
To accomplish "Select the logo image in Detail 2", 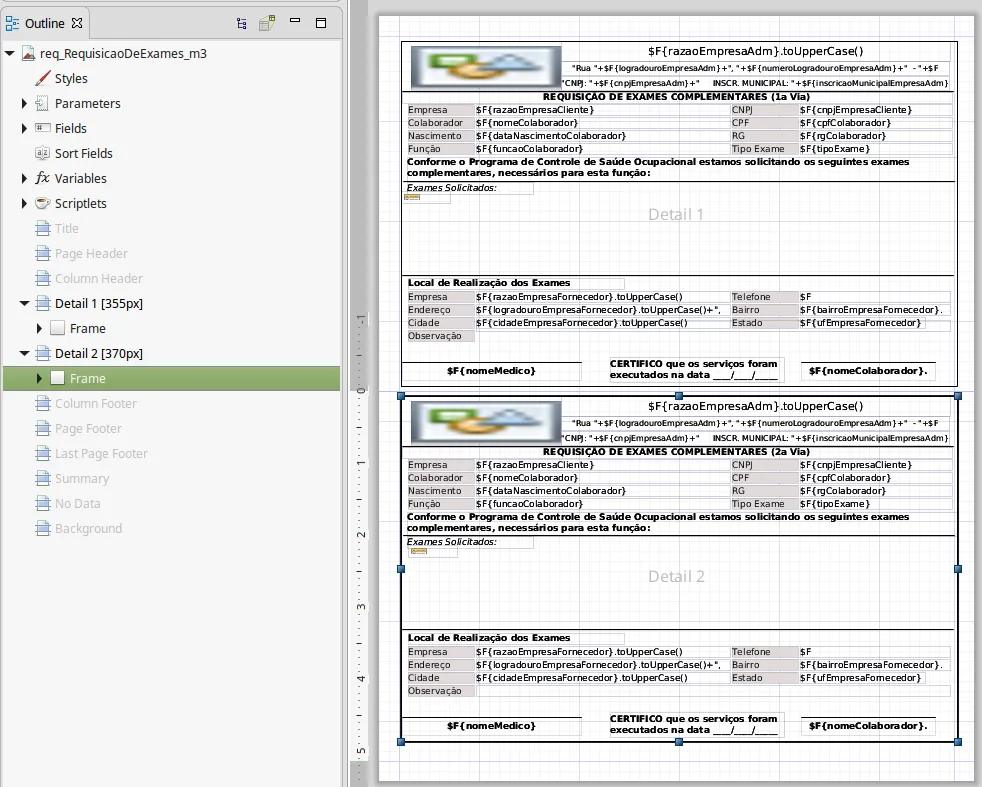I will pos(486,421).
